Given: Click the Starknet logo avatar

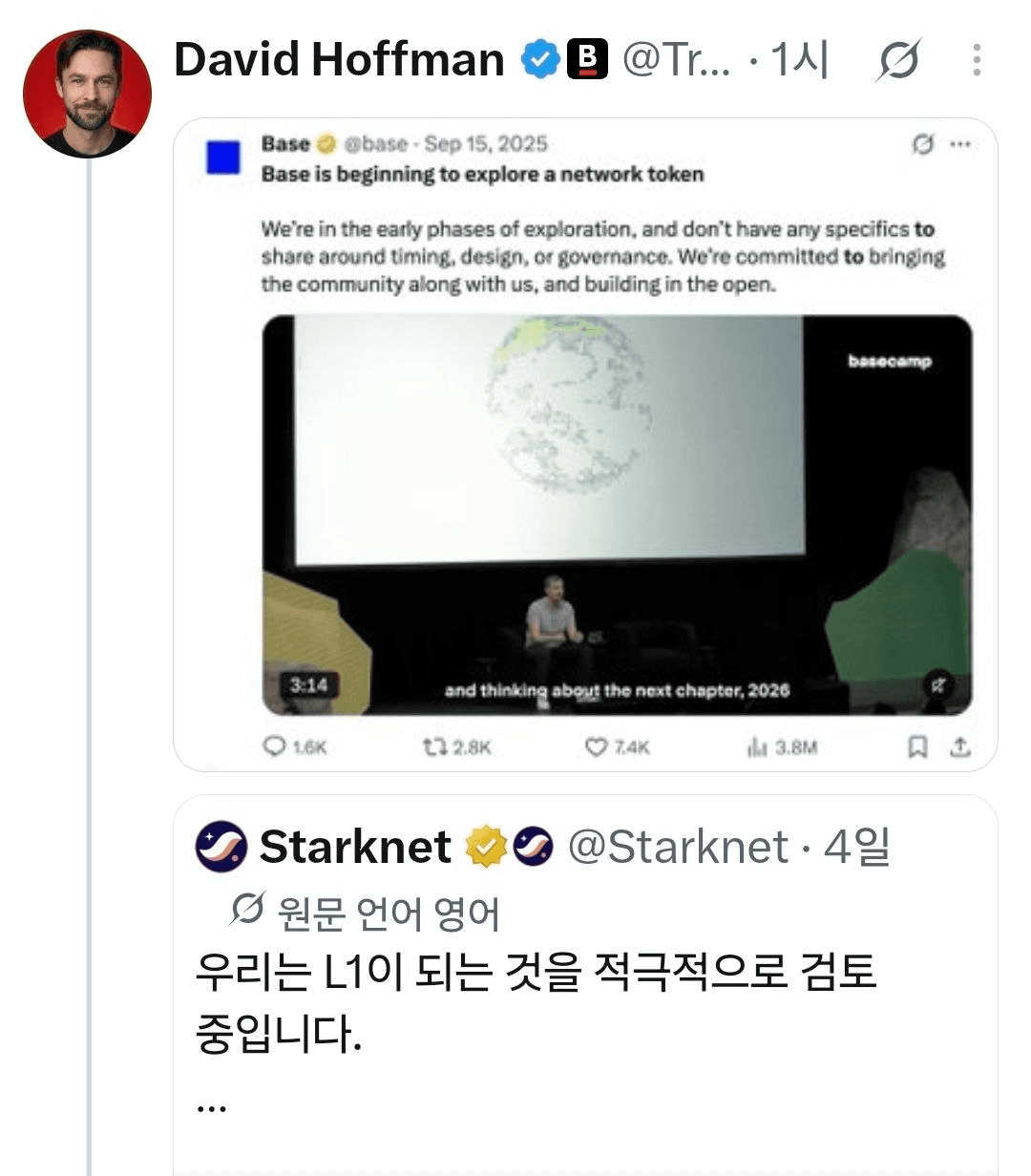Looking at the screenshot, I should (x=221, y=847).
